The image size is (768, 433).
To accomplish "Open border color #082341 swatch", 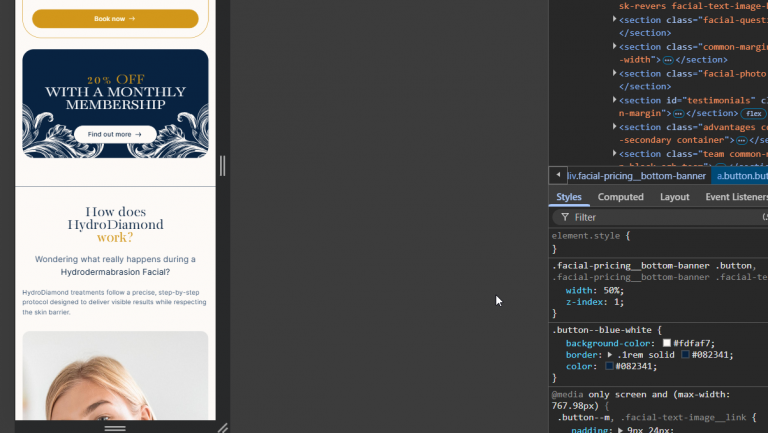I will point(685,355).
